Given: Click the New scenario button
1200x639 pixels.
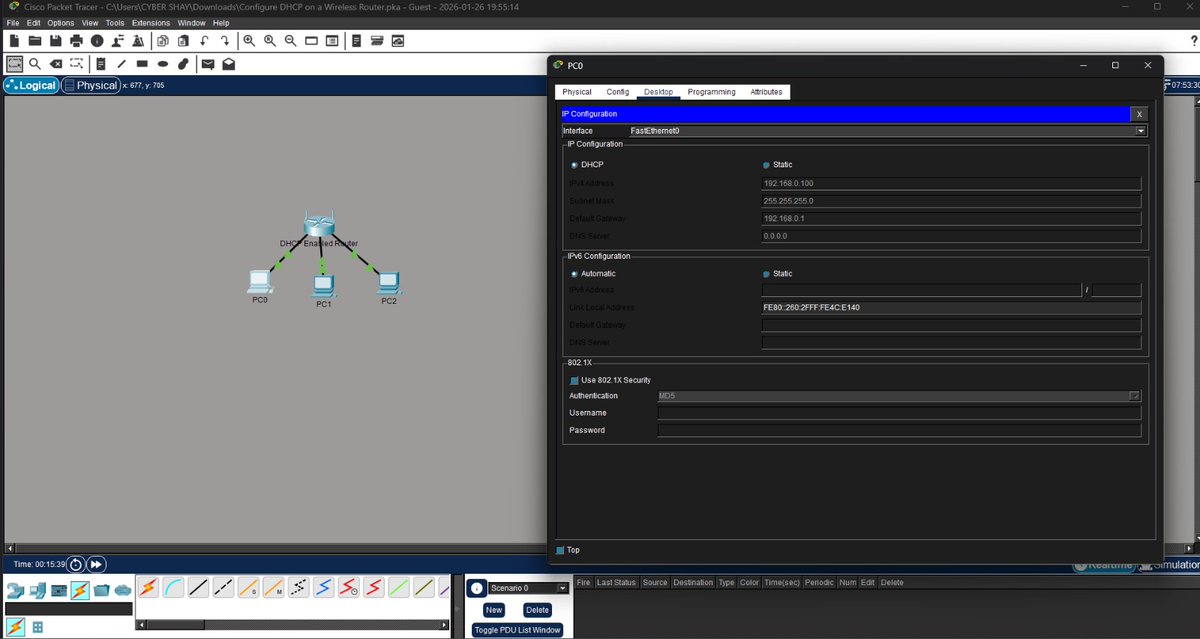Looking at the screenshot, I should click(494, 610).
